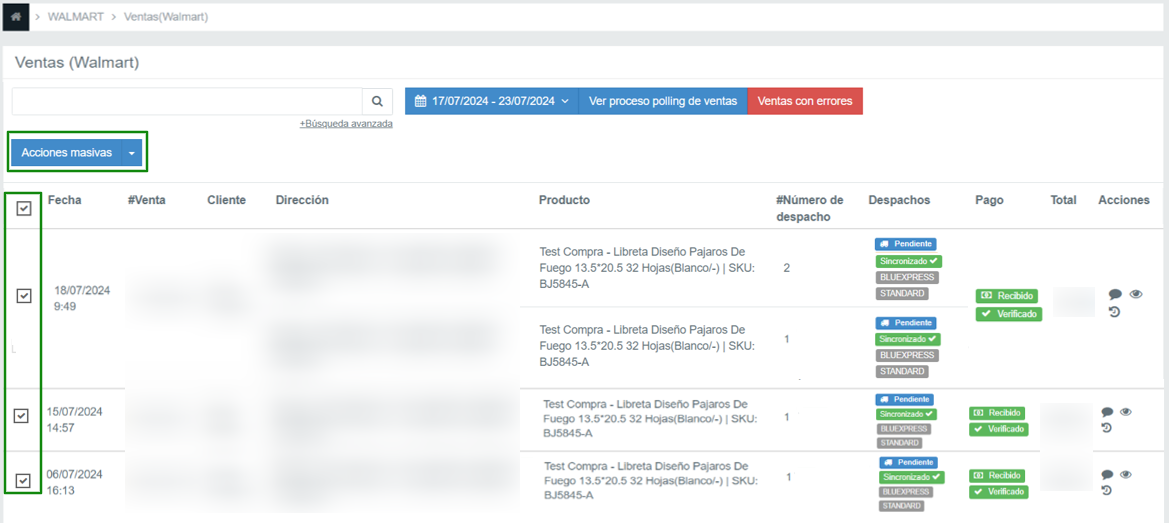Image resolution: width=1169 pixels, height=524 pixels.
Task: Click the Sincronizado badge in 06/07/2024 row
Action: pyautogui.click(x=911, y=477)
